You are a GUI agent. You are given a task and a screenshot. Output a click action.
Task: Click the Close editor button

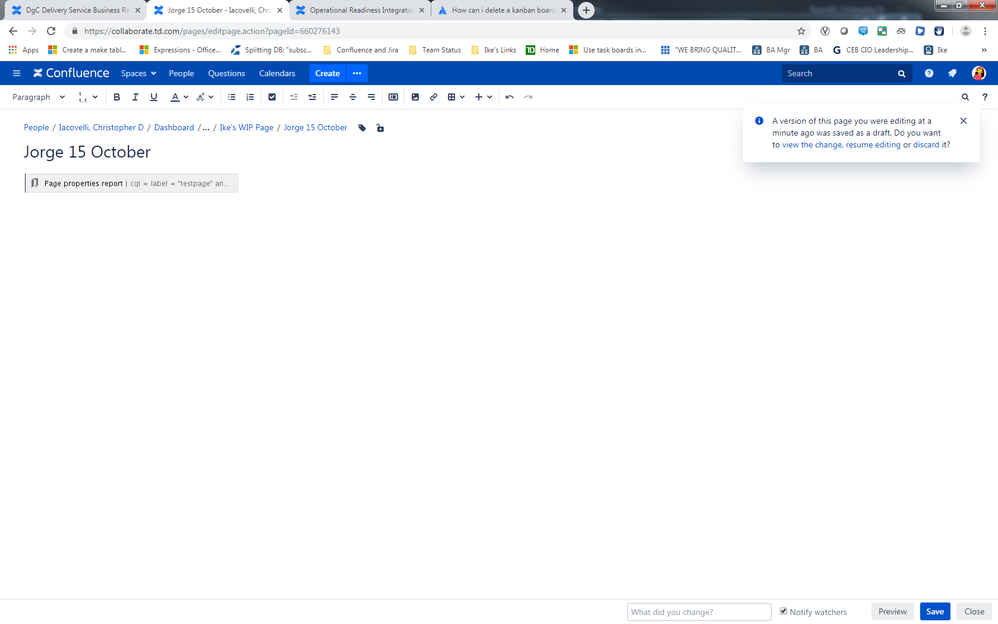pyautogui.click(x=974, y=611)
